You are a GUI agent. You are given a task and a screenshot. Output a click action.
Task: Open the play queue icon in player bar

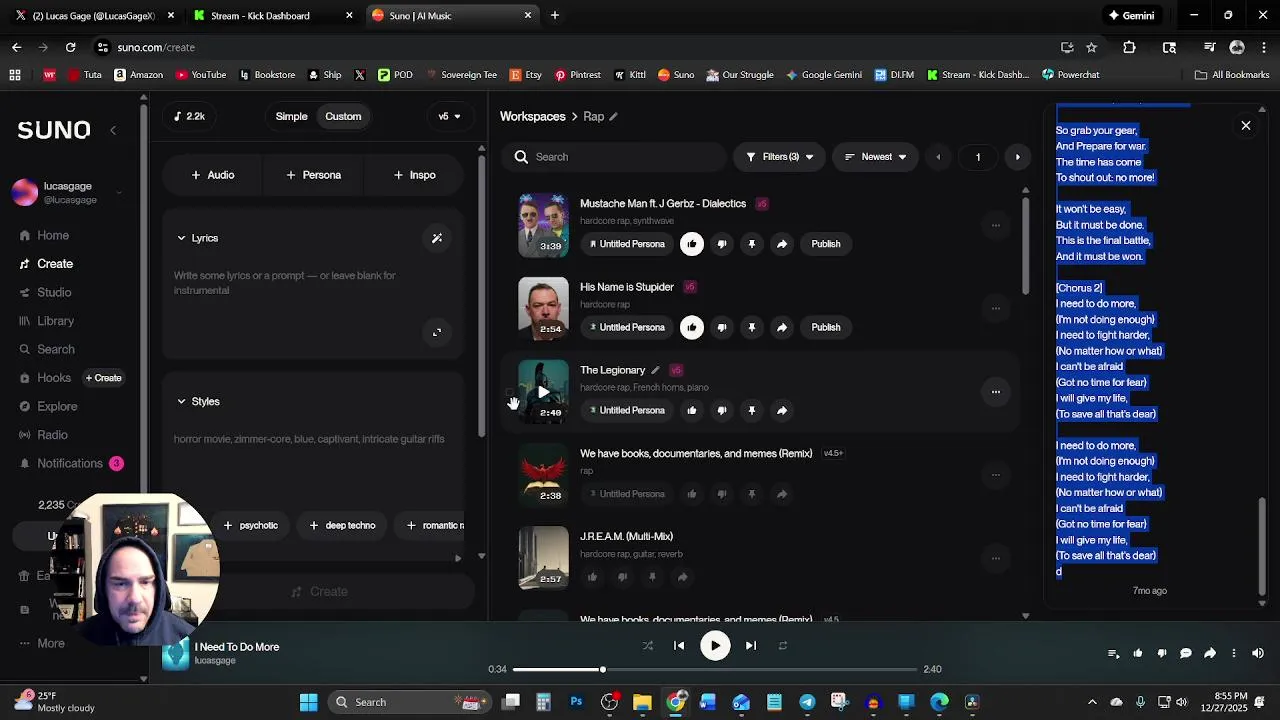[x=1114, y=654]
